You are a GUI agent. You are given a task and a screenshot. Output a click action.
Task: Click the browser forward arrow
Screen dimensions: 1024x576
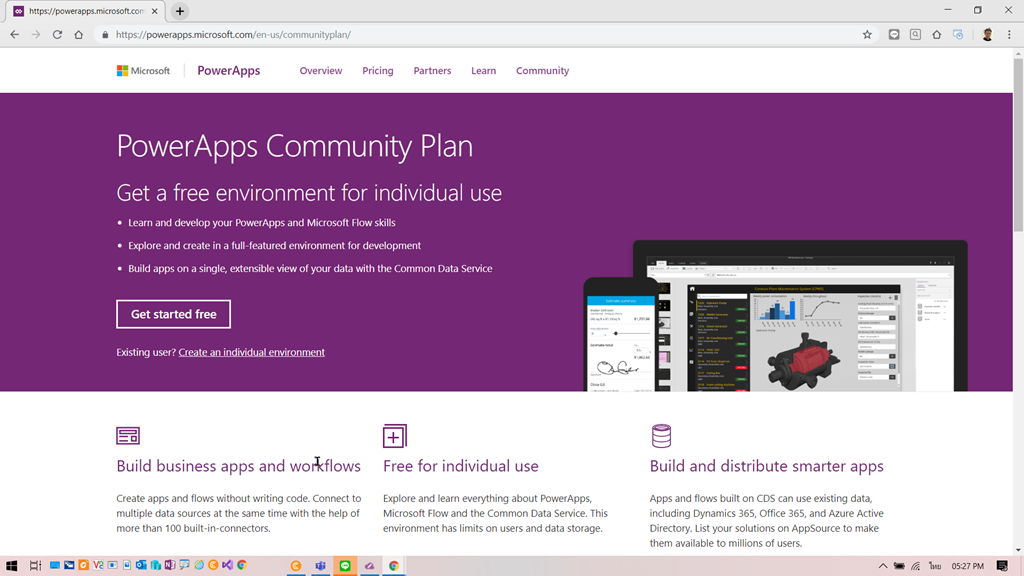click(x=36, y=35)
